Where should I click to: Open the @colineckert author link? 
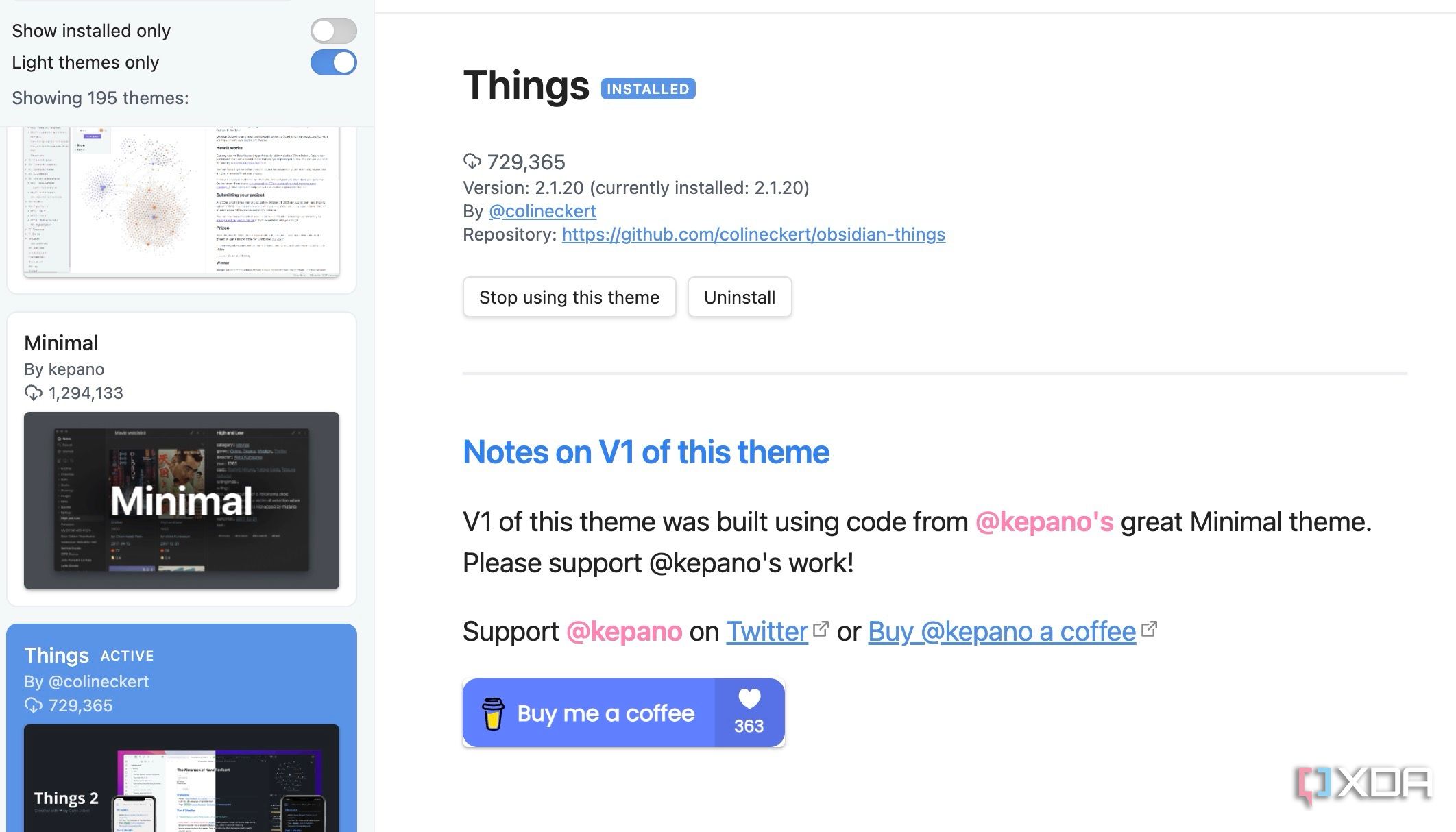[543, 211]
